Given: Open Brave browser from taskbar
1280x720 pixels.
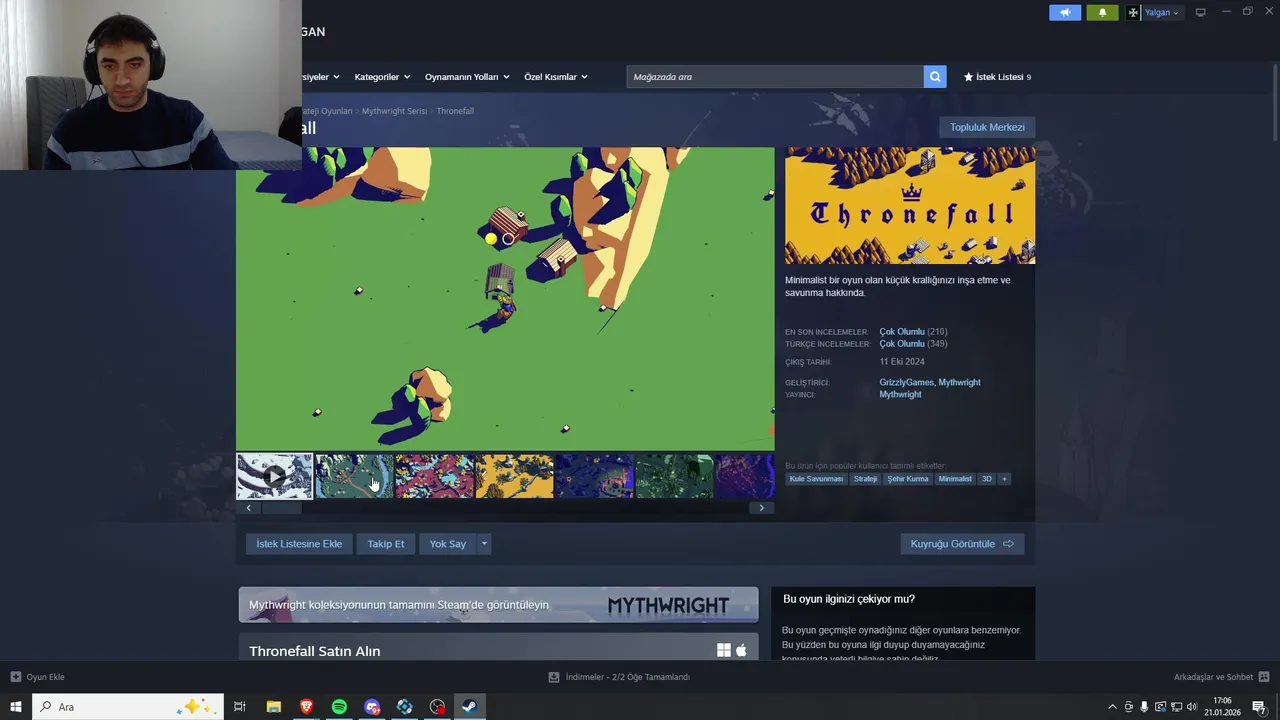Looking at the screenshot, I should (306, 707).
